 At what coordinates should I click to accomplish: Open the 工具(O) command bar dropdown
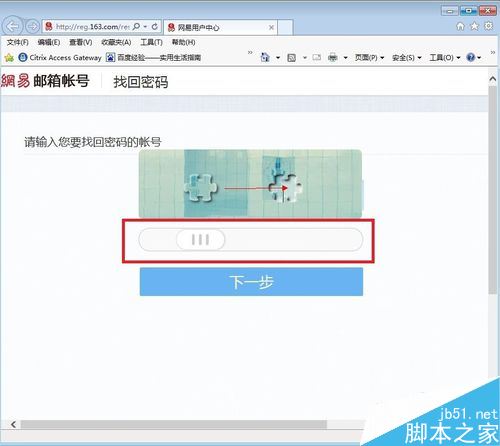point(445,58)
